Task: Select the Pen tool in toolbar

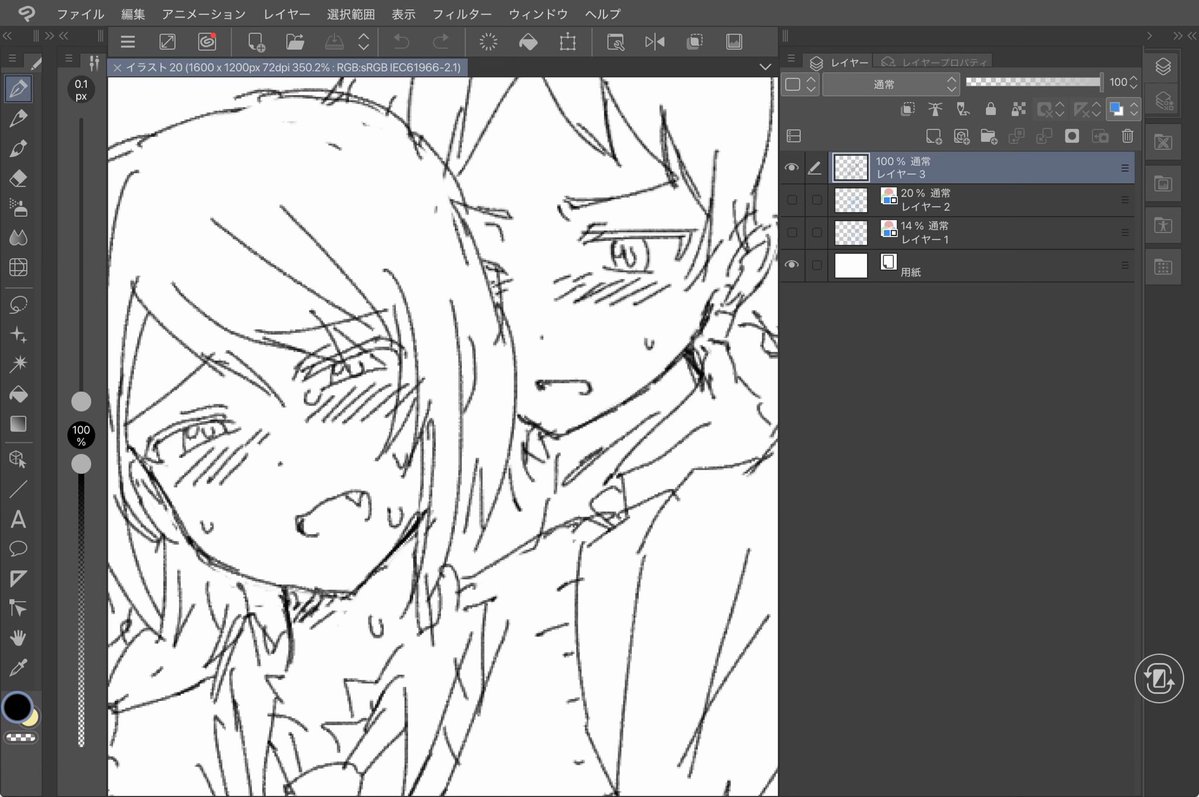Action: click(x=18, y=88)
